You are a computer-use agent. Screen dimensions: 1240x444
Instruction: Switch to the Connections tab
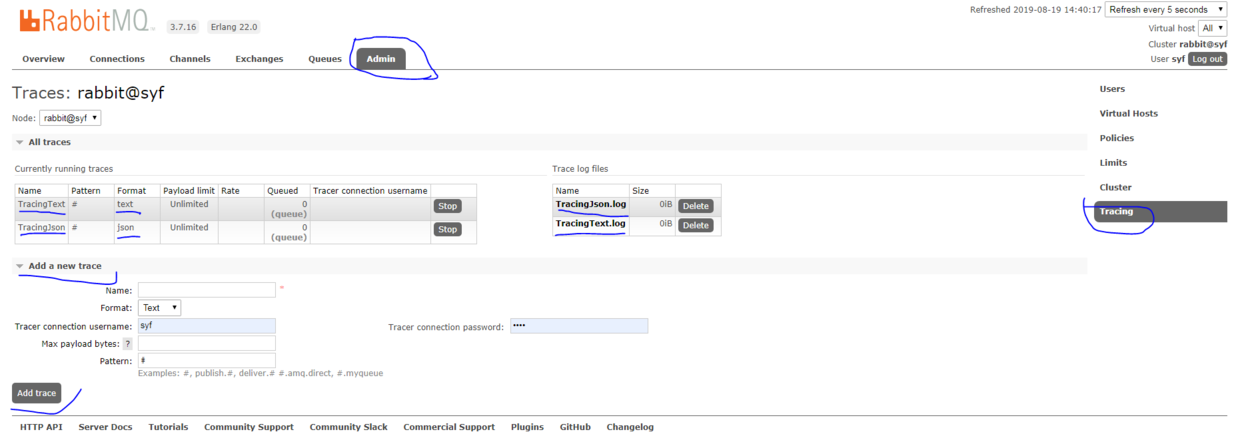pos(117,59)
